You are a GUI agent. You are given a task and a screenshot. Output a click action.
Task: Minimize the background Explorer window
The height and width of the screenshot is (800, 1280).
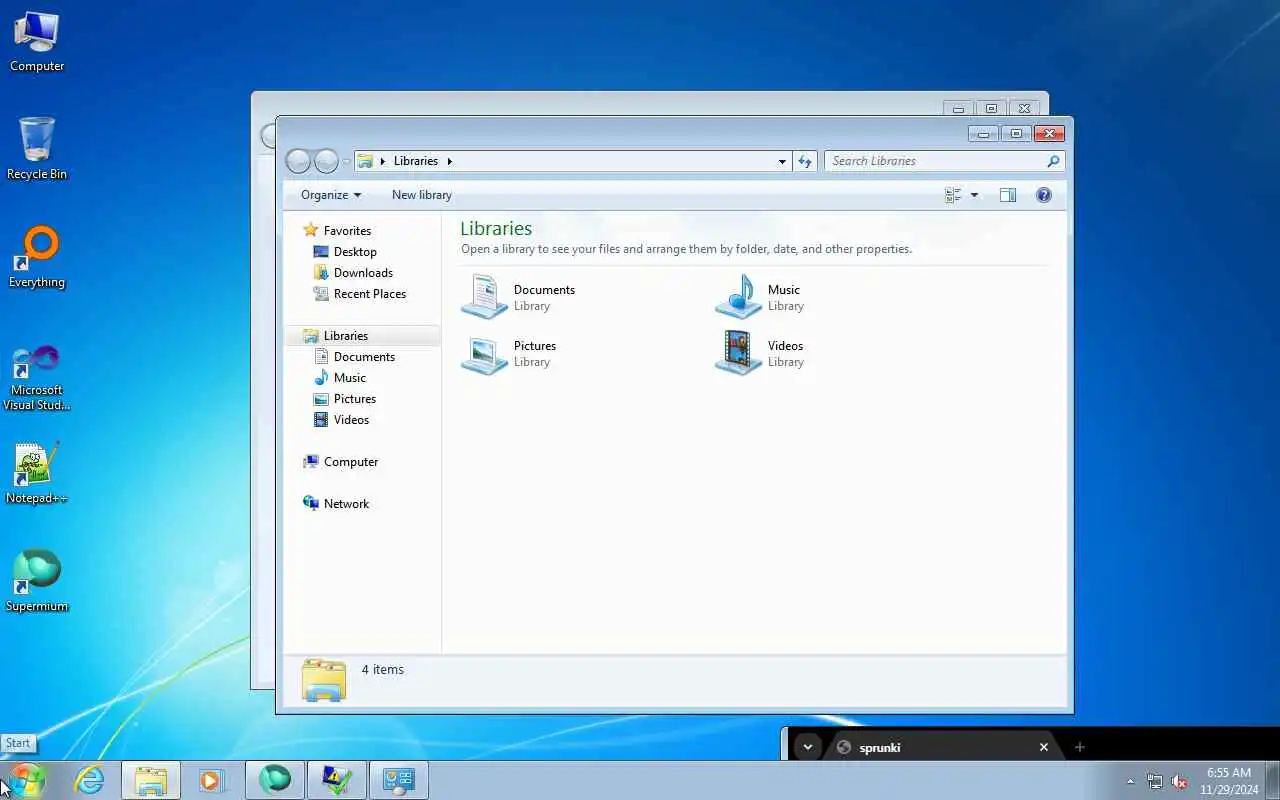(958, 108)
